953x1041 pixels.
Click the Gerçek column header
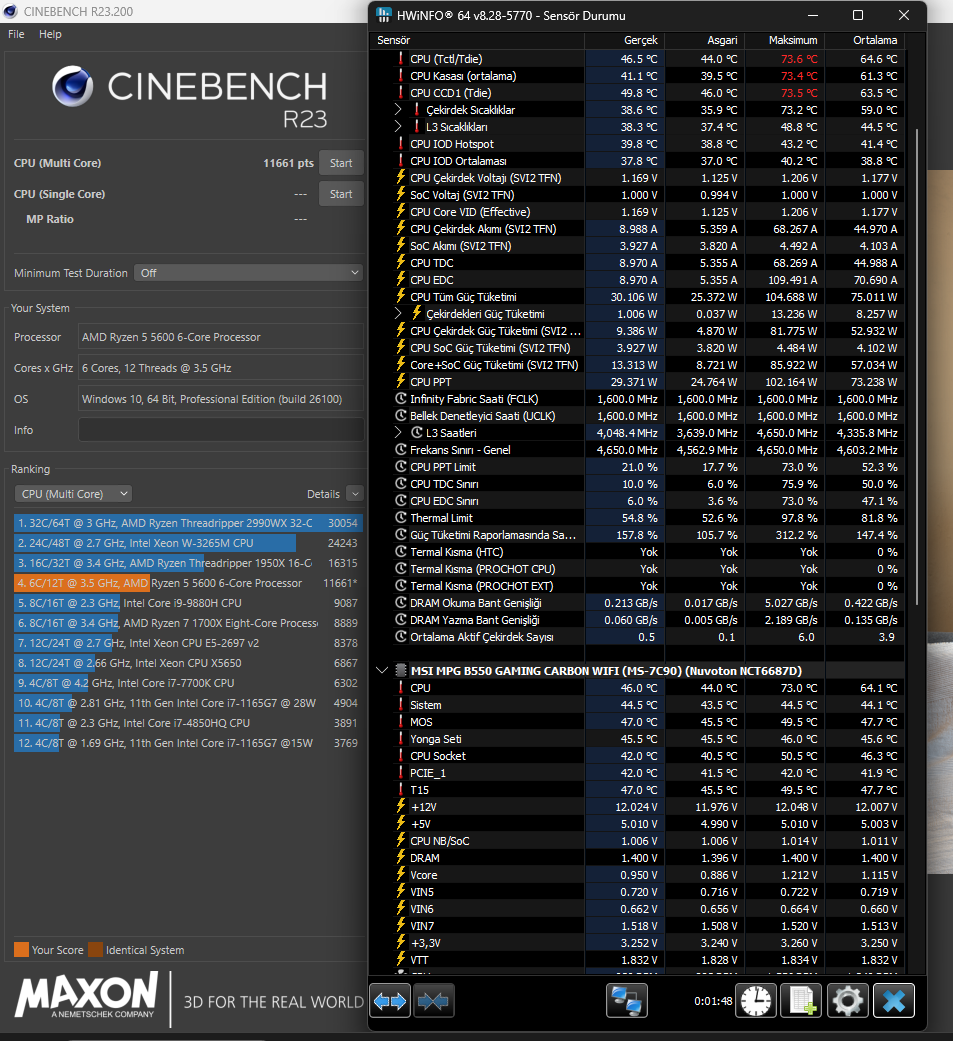click(624, 40)
